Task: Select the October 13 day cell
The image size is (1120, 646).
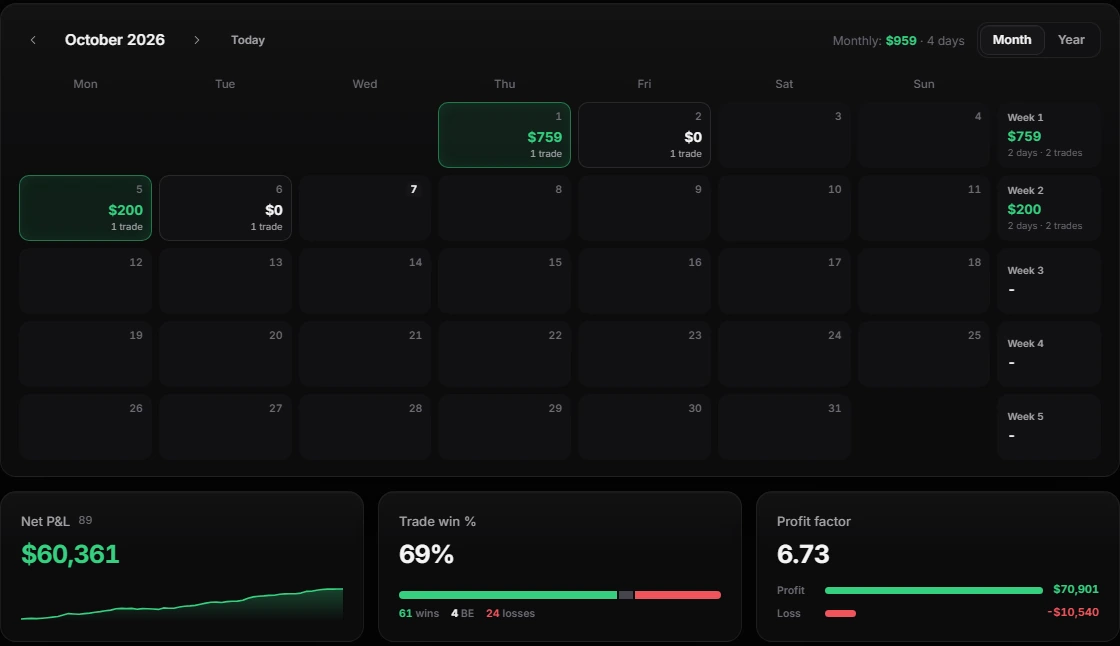Action: point(225,281)
